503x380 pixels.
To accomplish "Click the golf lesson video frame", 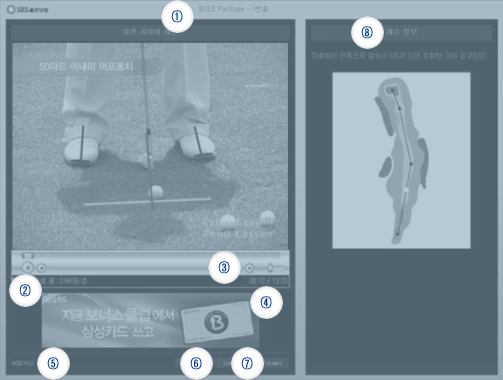I will pyautogui.click(x=150, y=146).
